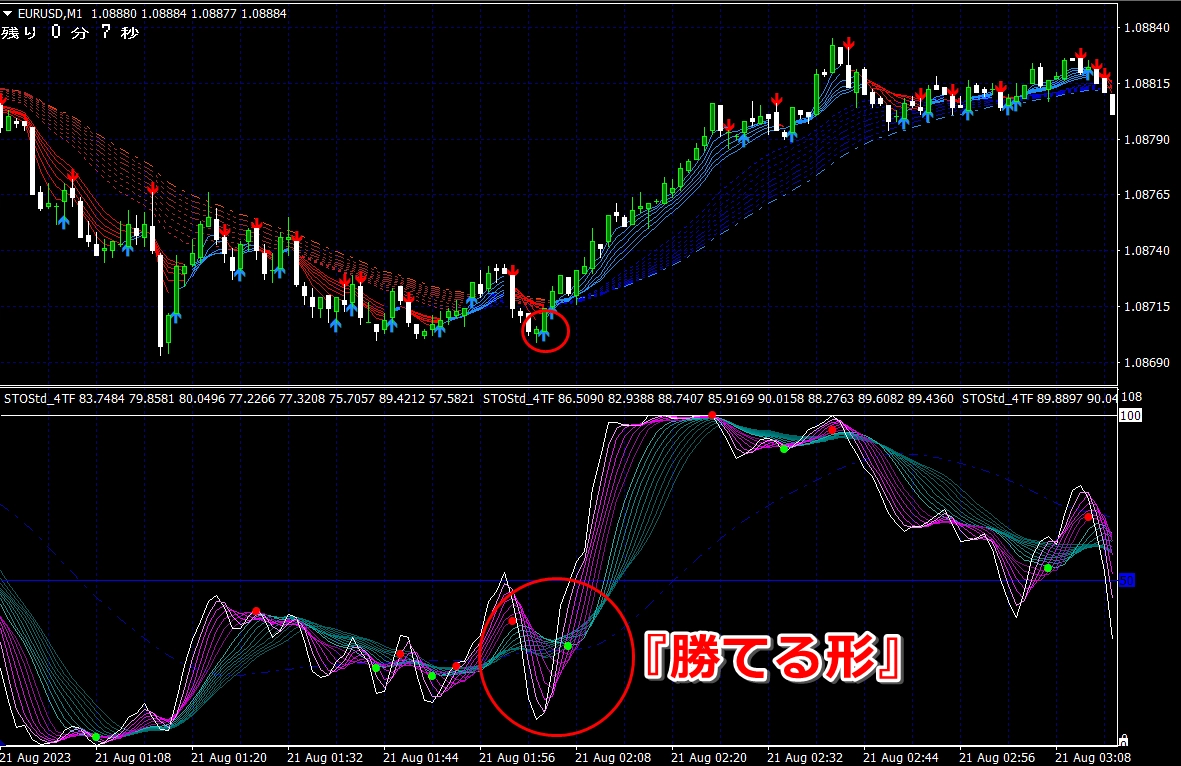The height and width of the screenshot is (766, 1181).
Task: Click the '残り 0 分 7 秒' countdown text
Action: point(70,33)
